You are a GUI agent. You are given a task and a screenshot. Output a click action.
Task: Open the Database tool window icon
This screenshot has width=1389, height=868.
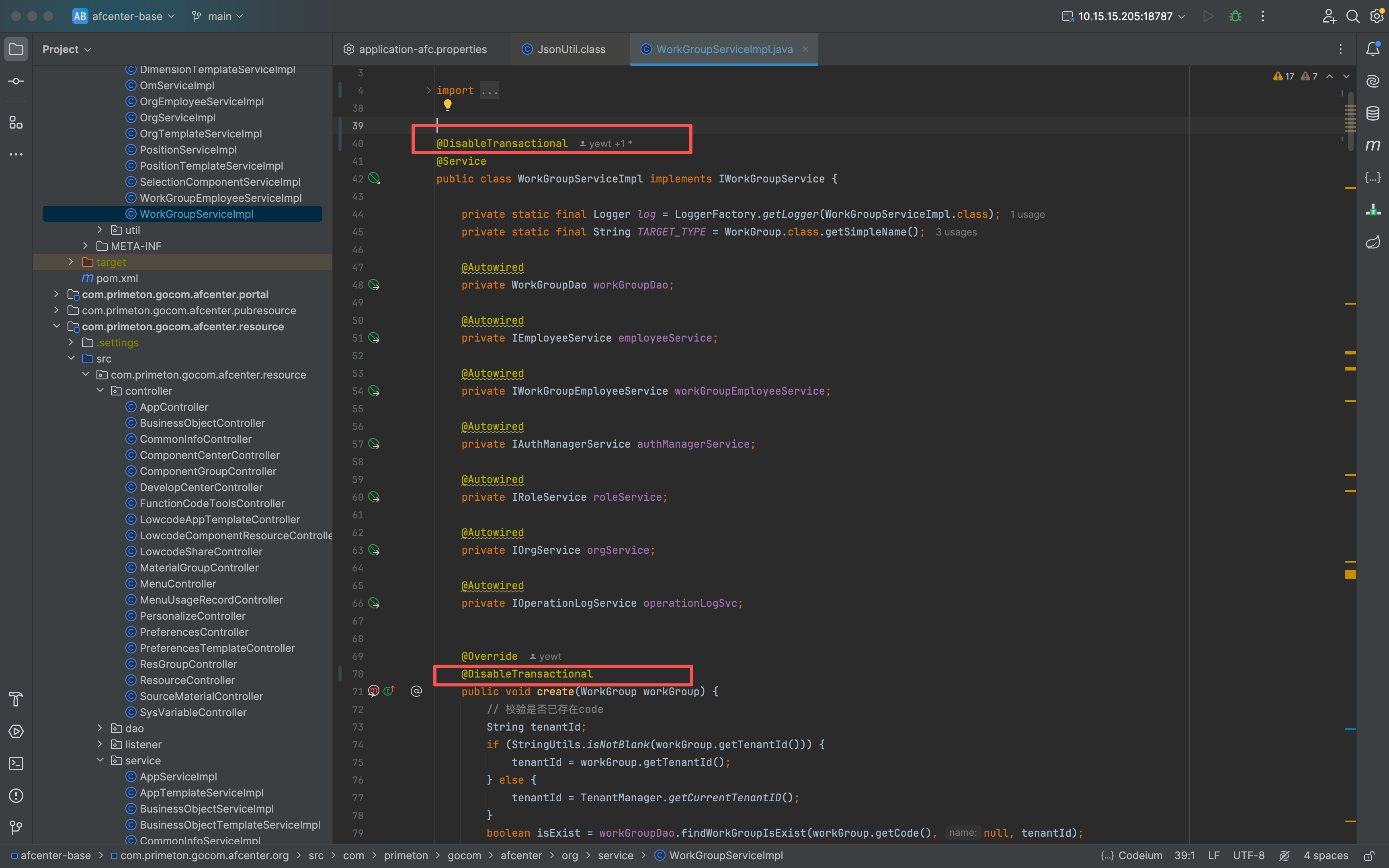tap(1373, 113)
